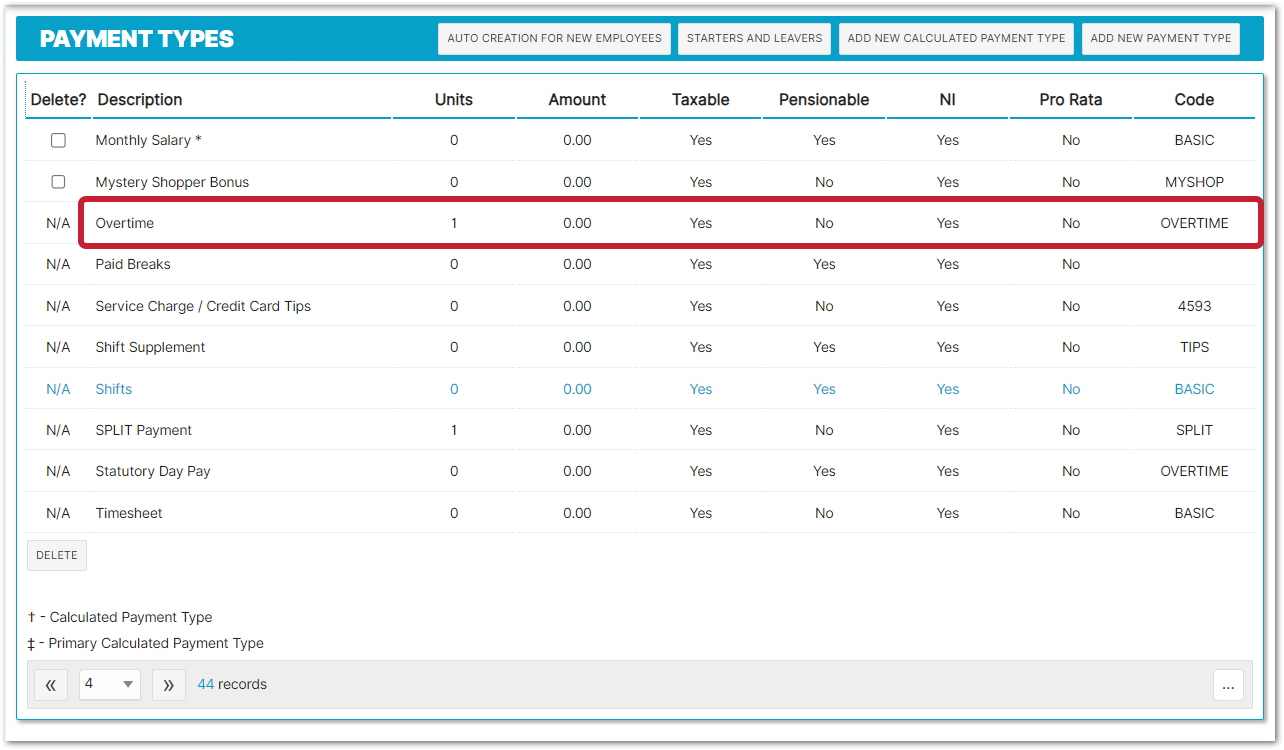
Task: Sort by the Units column header
Action: (454, 100)
